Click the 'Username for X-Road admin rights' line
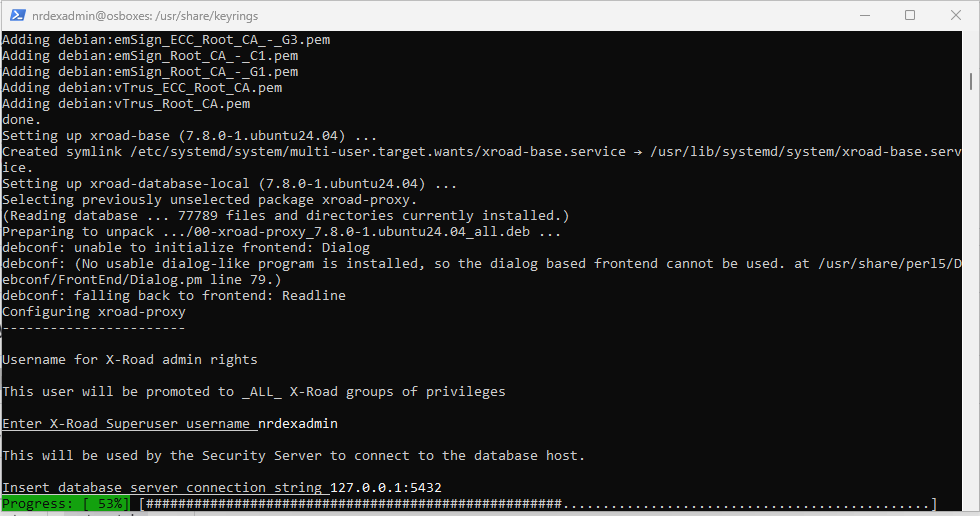 pos(130,360)
